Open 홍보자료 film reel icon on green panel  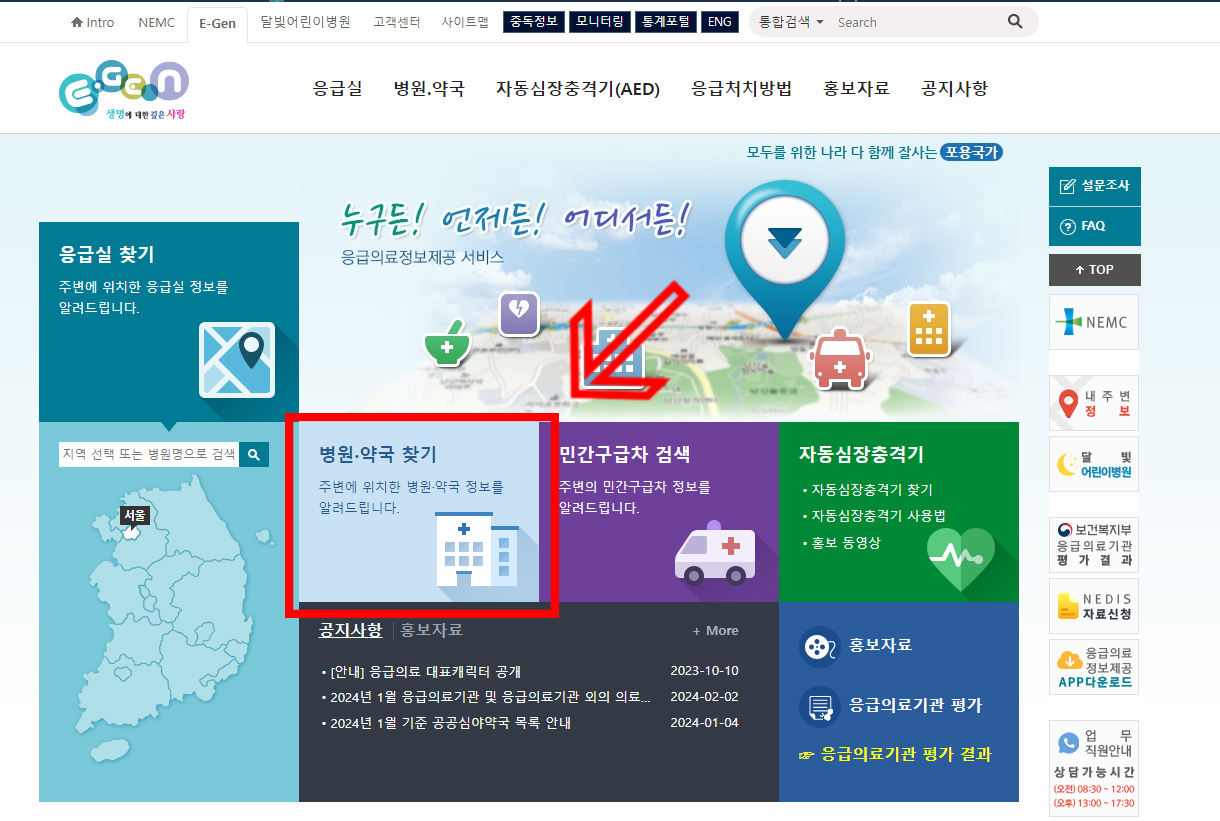(820, 645)
